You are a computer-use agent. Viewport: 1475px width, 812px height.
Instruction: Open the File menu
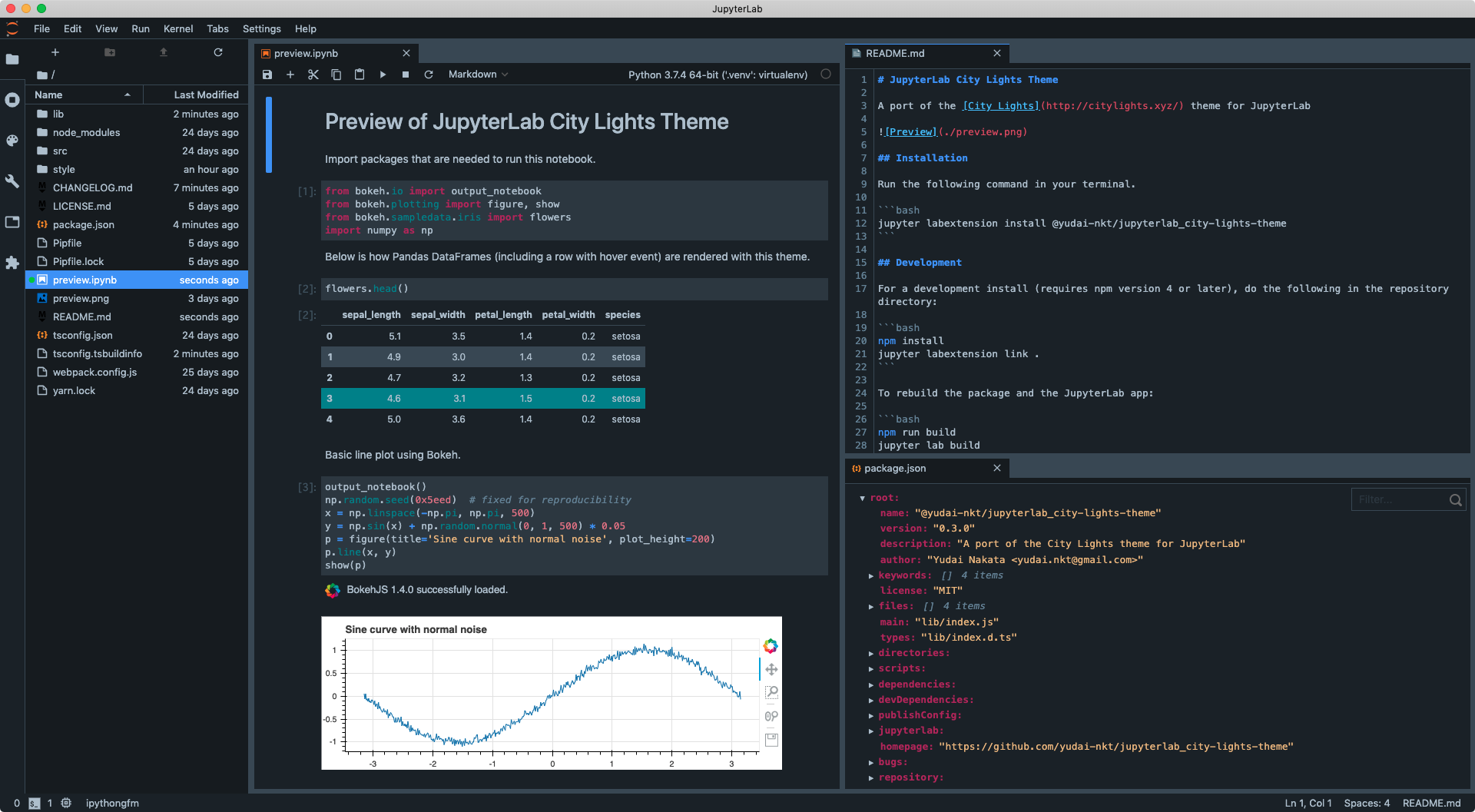[41, 28]
